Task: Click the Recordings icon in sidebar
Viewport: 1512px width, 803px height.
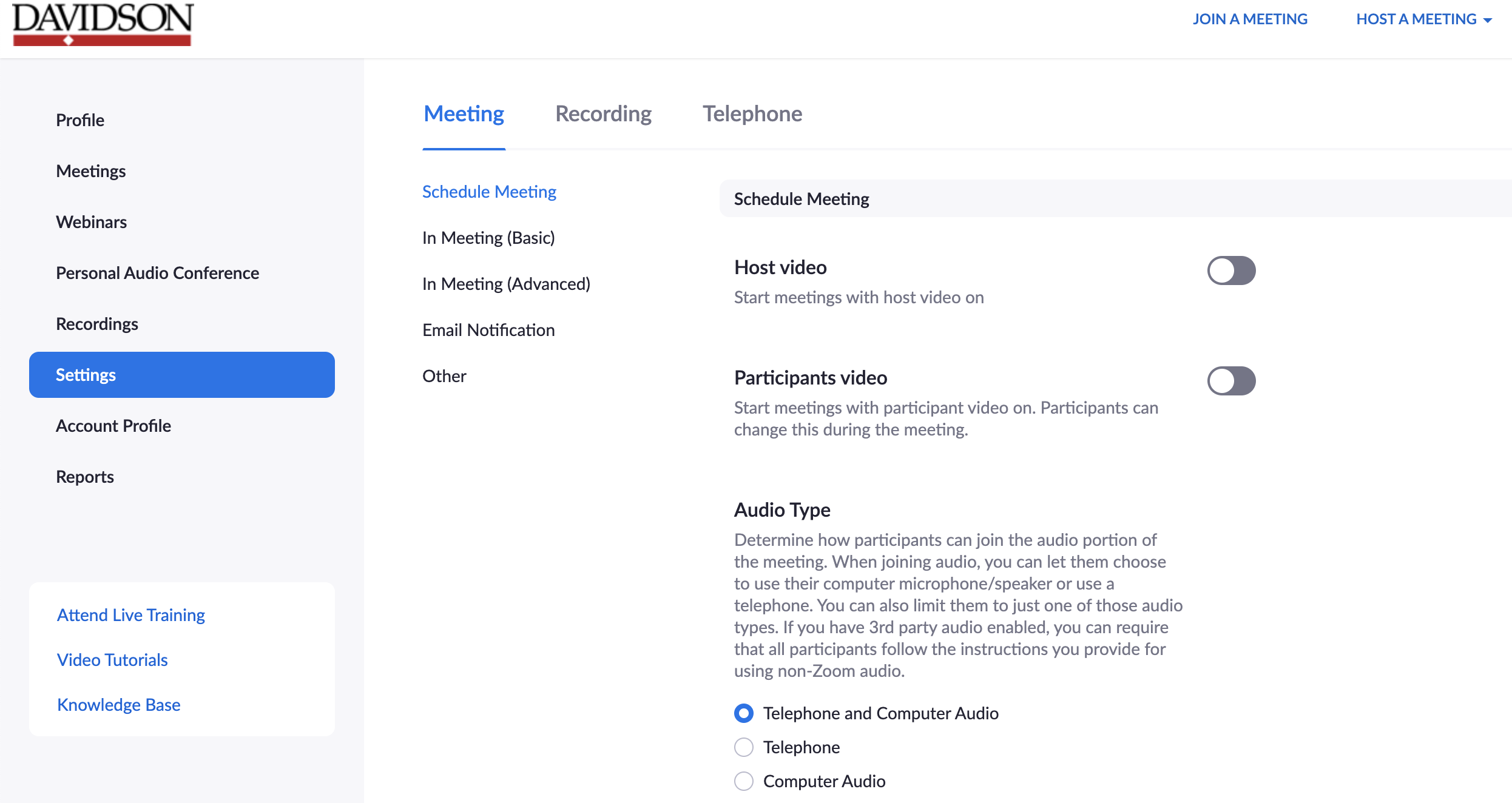Action: pos(97,322)
